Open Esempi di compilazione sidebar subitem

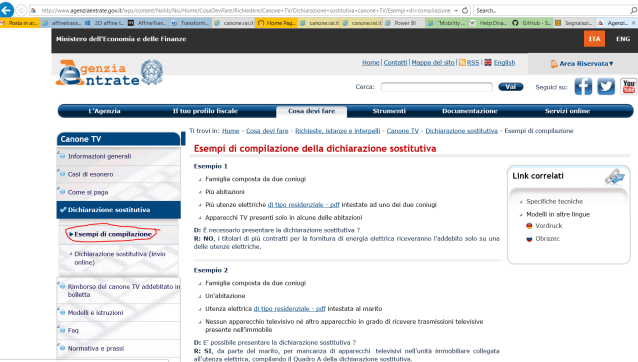113,234
